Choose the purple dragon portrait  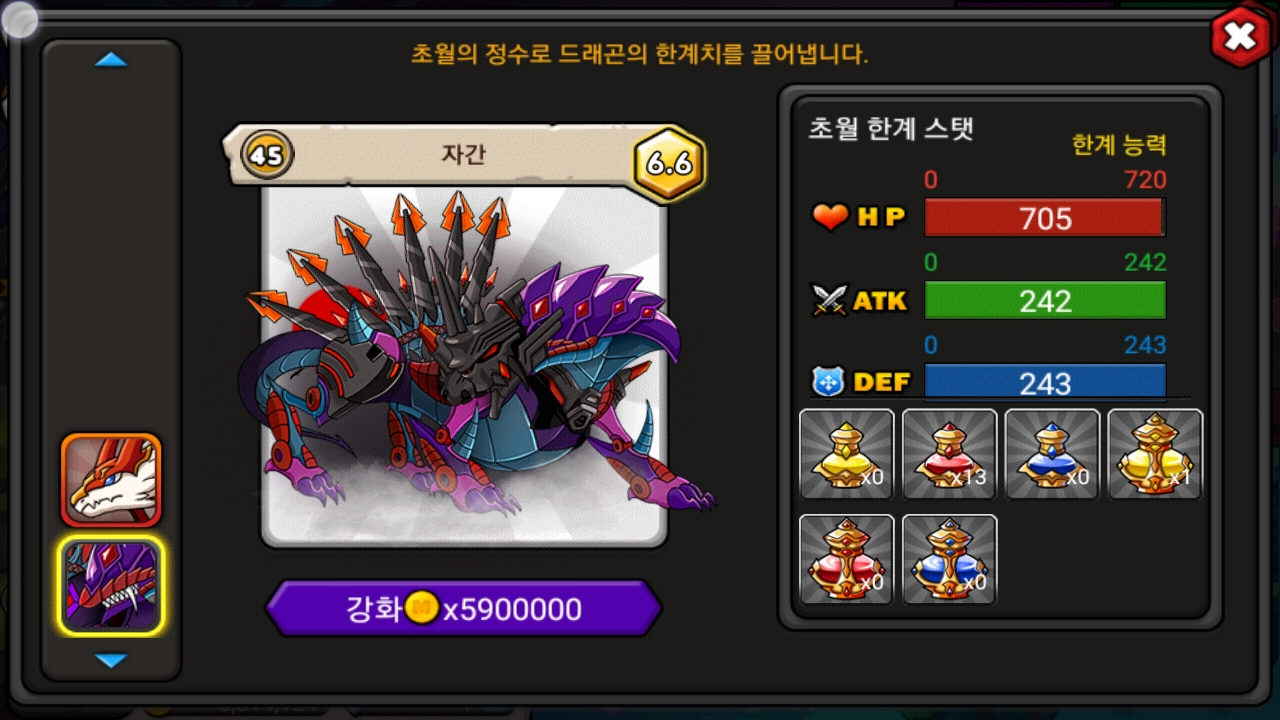click(x=111, y=586)
